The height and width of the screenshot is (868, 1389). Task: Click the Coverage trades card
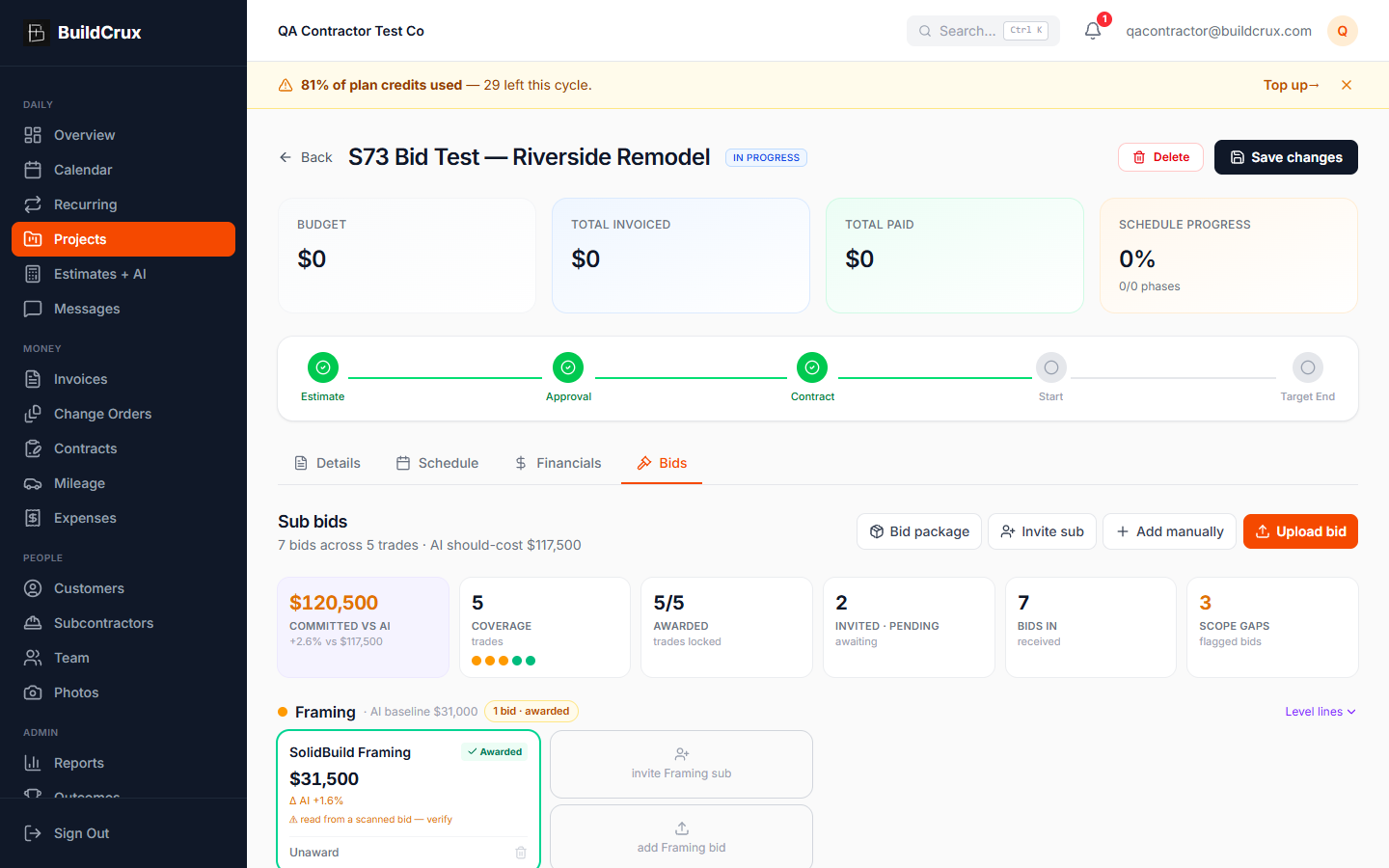(x=545, y=627)
